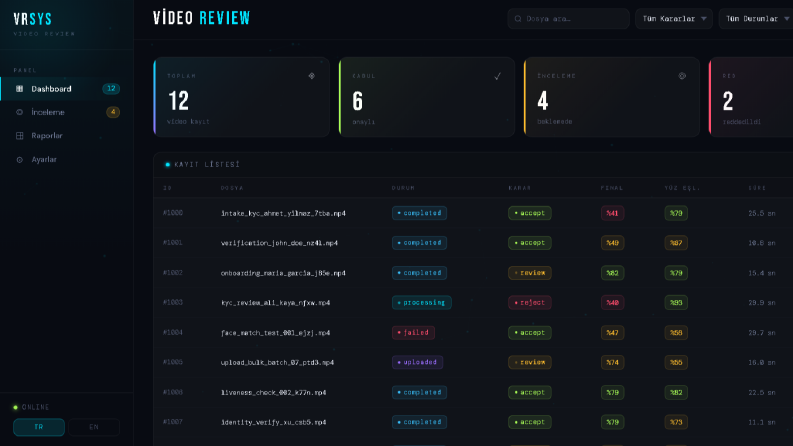Select the Kabul 6 summary card
This screenshot has width=793, height=446.
coord(427,97)
